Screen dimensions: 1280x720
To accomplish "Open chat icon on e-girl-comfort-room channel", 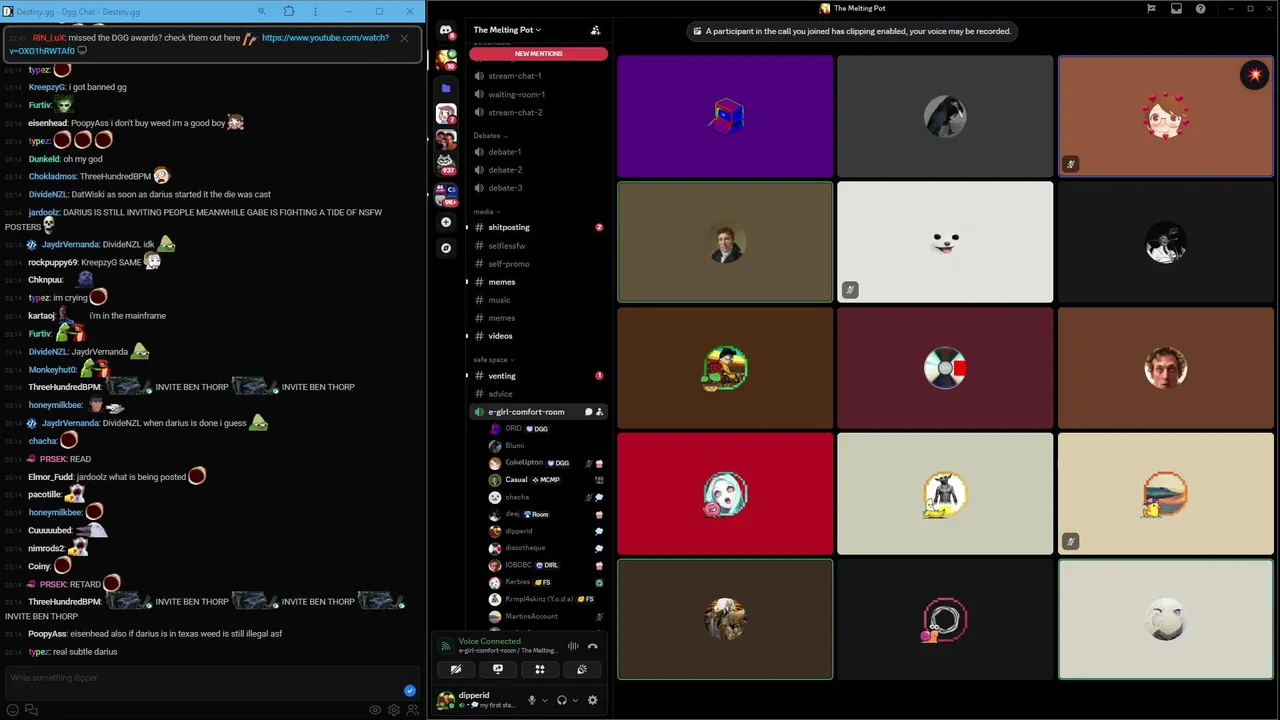I will [x=588, y=412].
